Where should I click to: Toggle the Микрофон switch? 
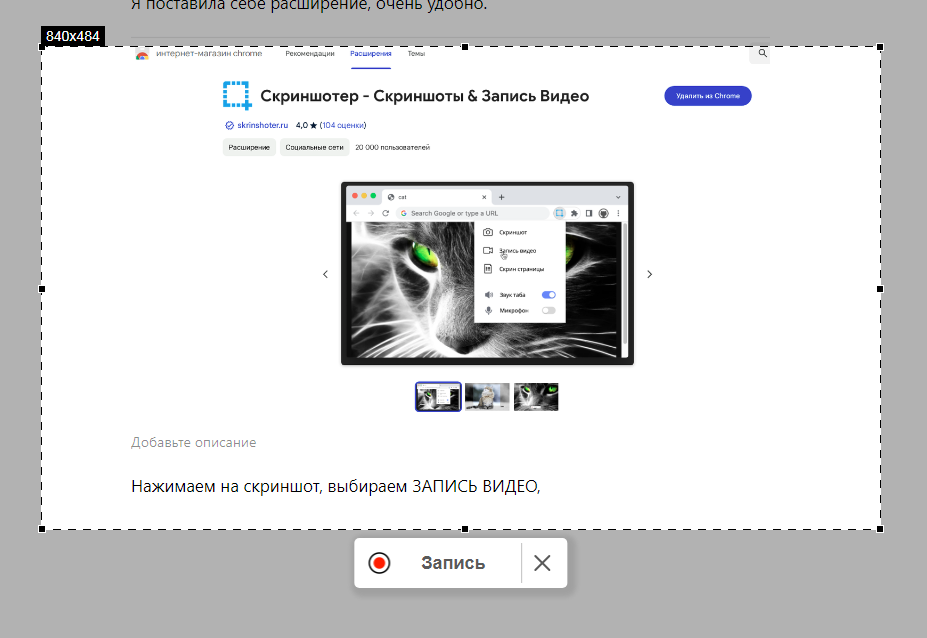549,310
